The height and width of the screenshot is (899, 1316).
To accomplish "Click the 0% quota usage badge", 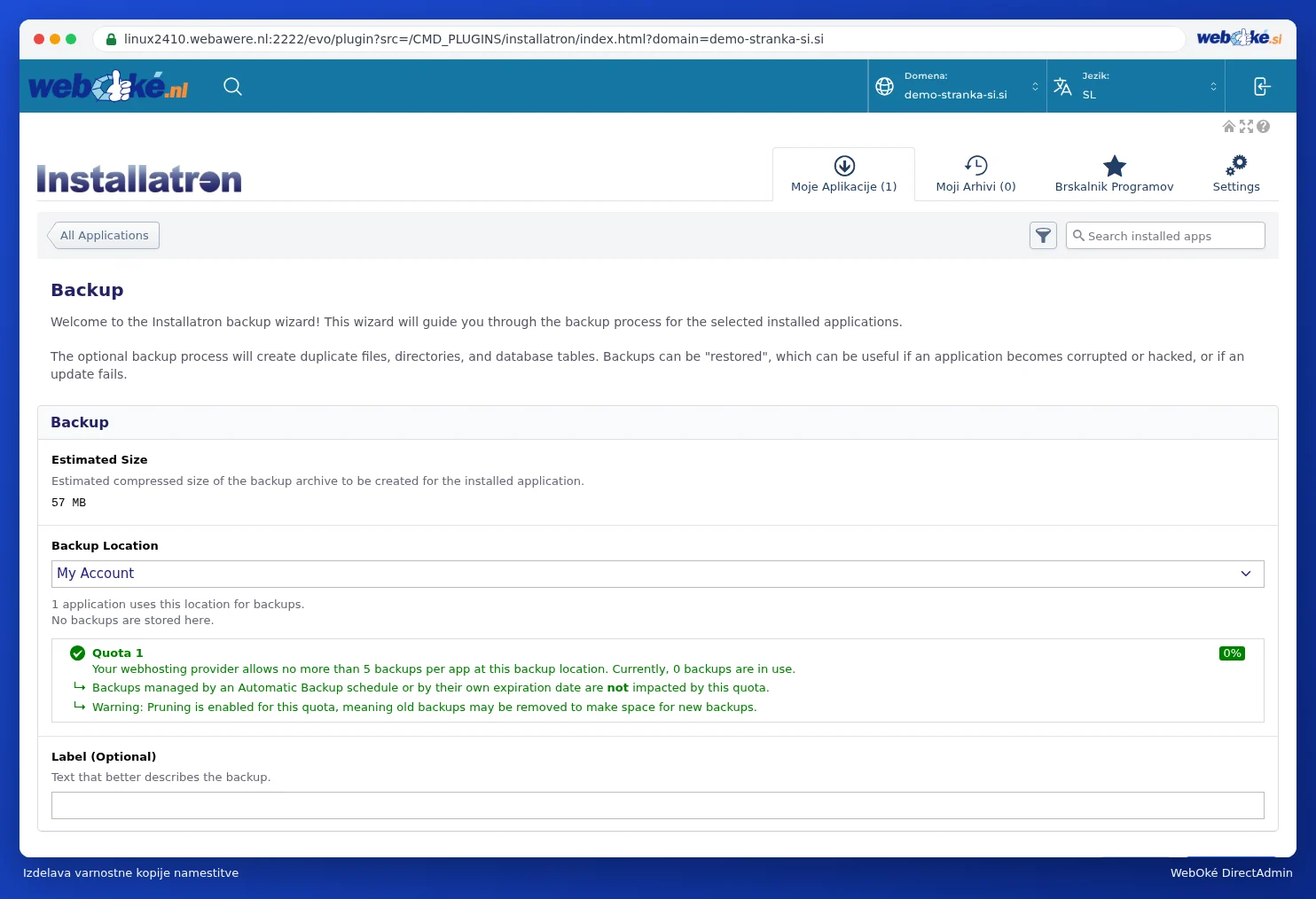I will (1232, 653).
